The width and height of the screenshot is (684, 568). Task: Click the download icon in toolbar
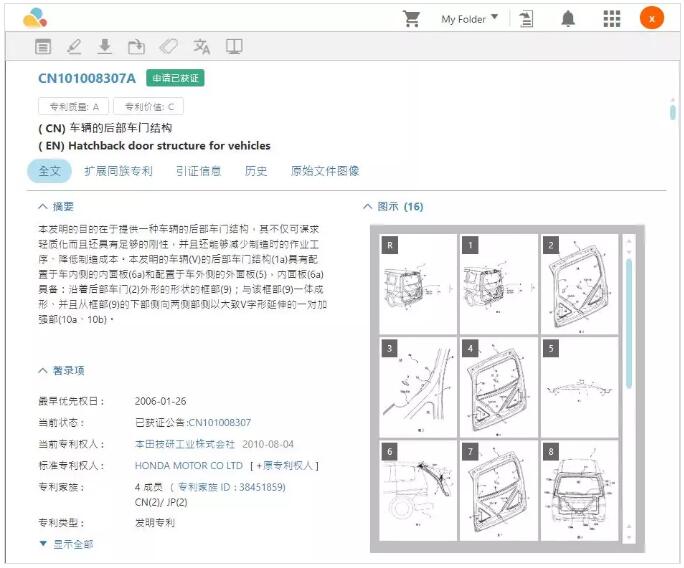pyautogui.click(x=104, y=47)
